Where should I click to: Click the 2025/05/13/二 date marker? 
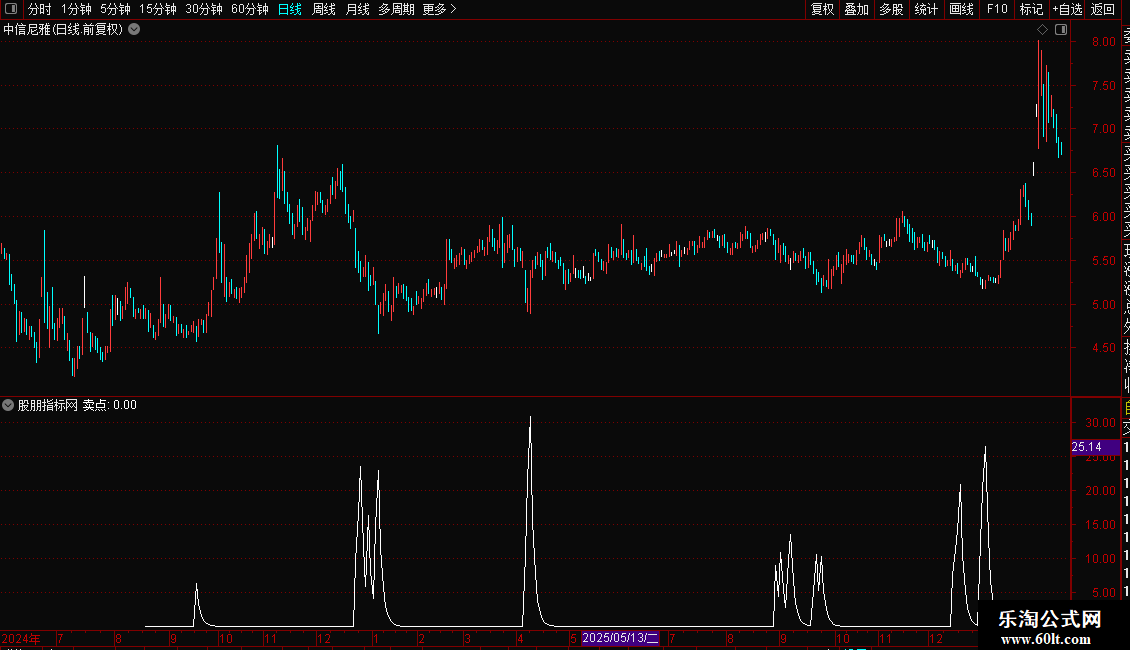click(x=620, y=638)
